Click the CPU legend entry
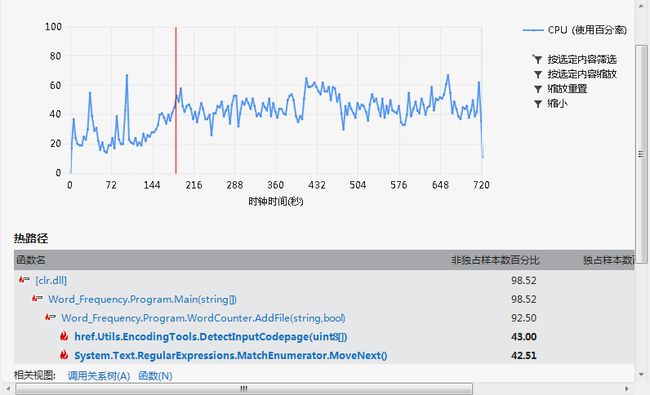Image resolution: width=650 pixels, height=395 pixels. pyautogui.click(x=575, y=30)
